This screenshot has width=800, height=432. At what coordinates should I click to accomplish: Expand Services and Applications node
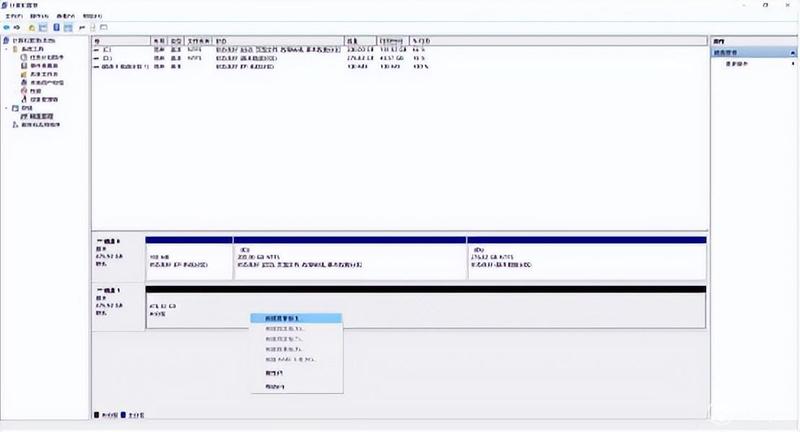pyautogui.click(x=7, y=124)
